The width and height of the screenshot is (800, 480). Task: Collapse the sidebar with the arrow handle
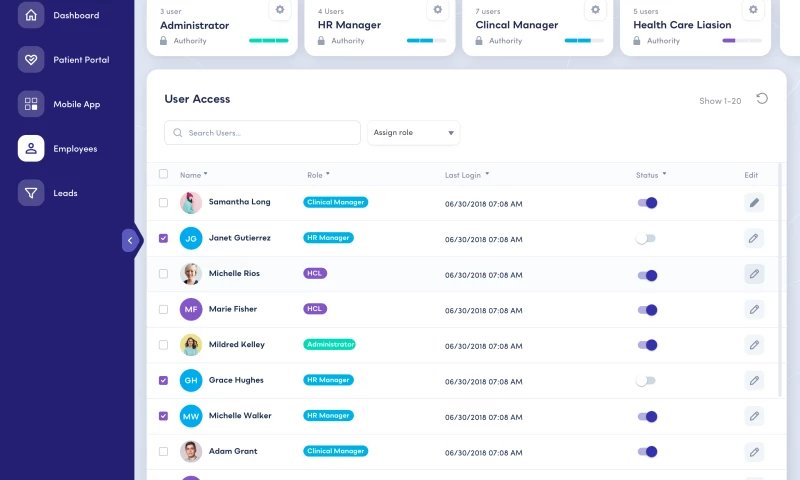click(130, 240)
